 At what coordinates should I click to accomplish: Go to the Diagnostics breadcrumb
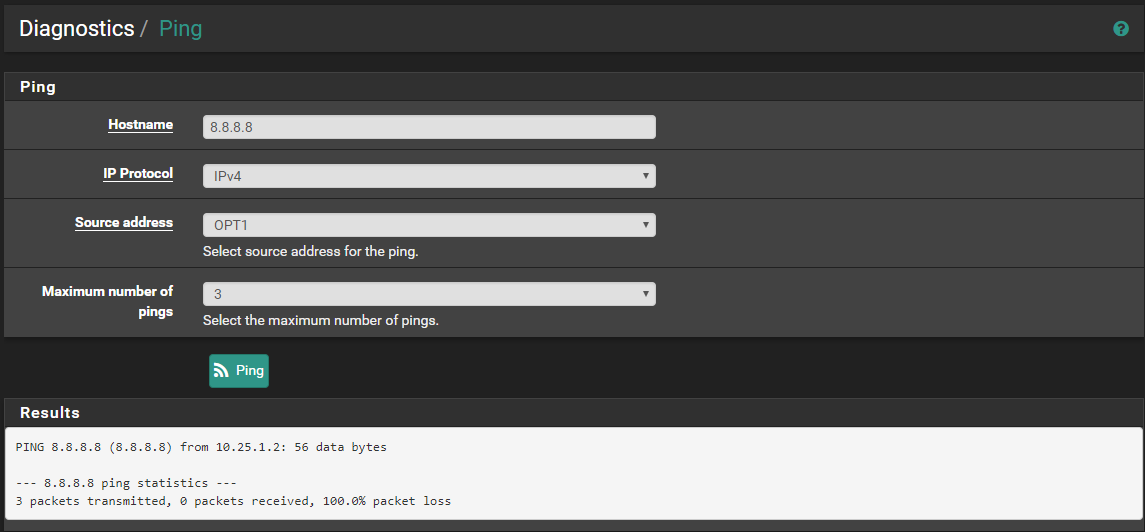(x=77, y=28)
